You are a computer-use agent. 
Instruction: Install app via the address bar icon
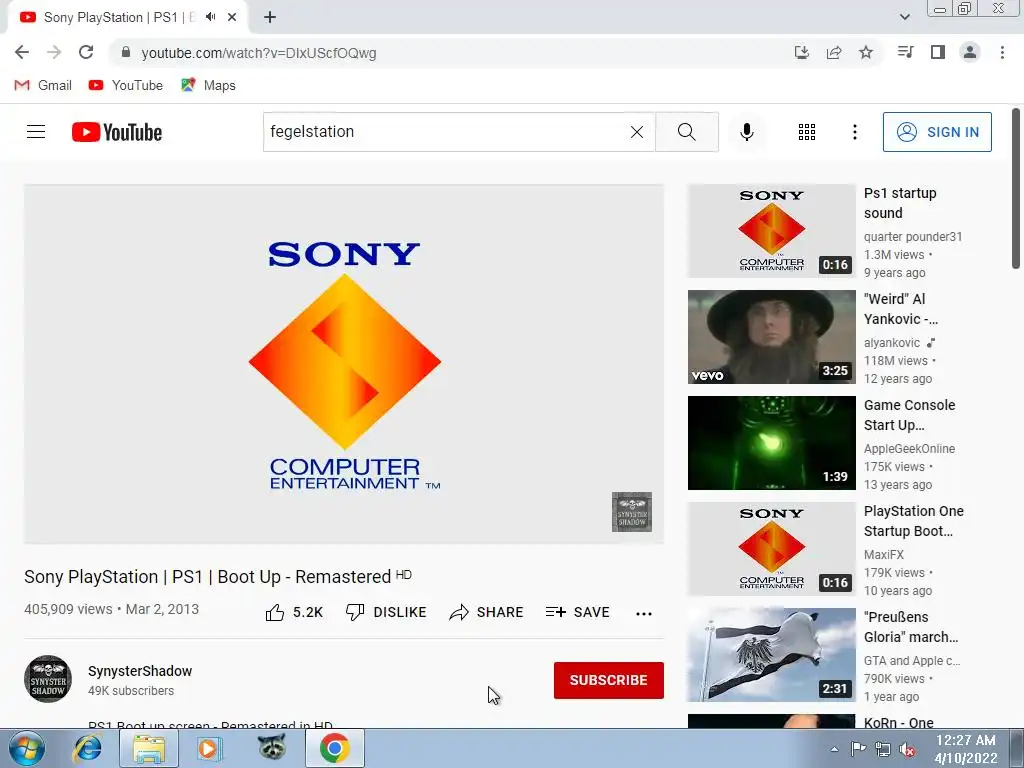coord(801,52)
